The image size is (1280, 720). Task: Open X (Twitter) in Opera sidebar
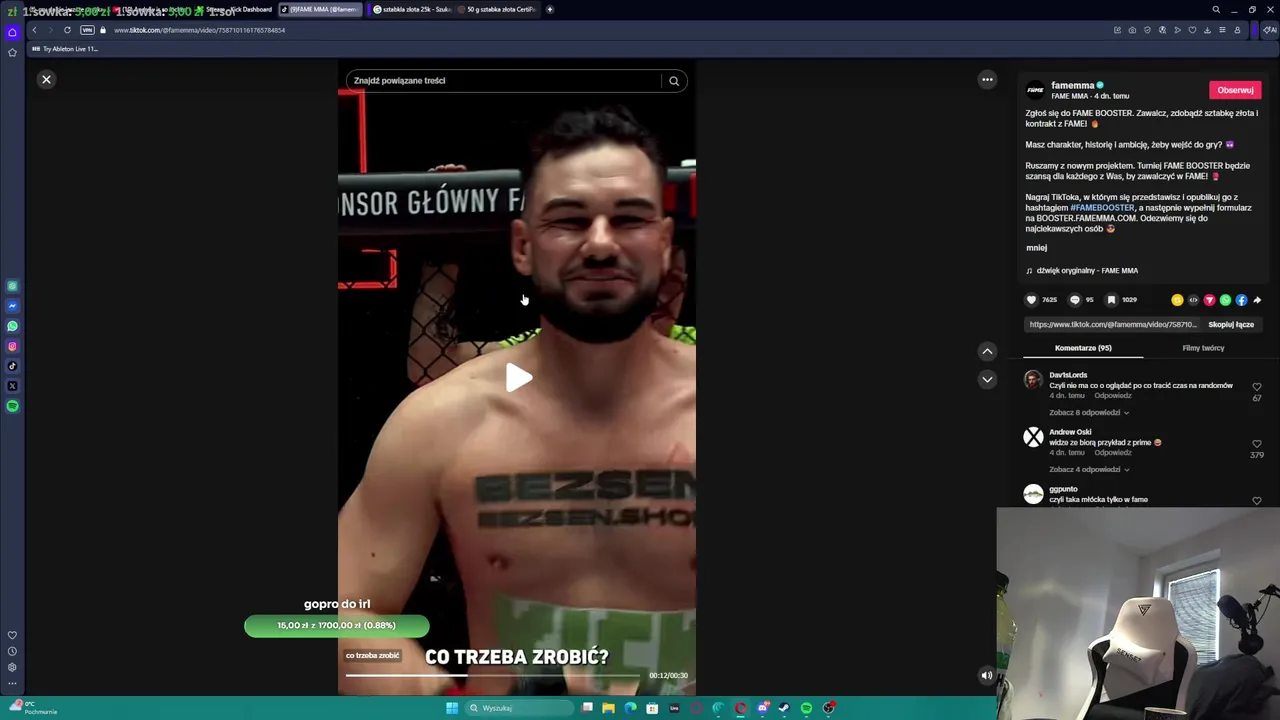[x=12, y=386]
